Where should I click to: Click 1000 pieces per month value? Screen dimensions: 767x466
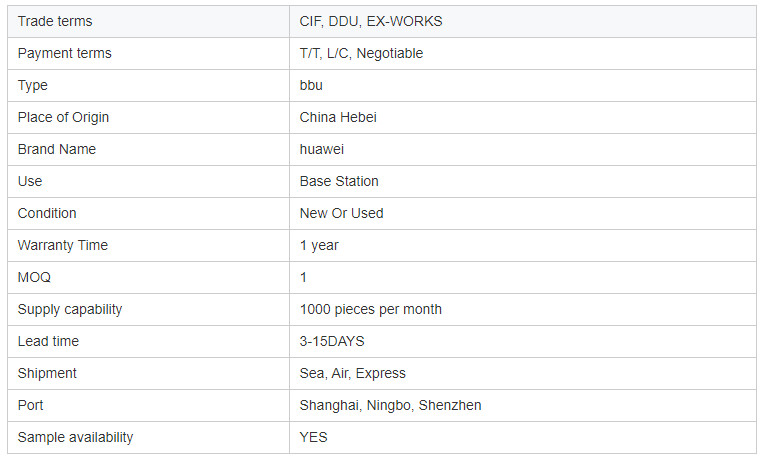click(x=370, y=309)
